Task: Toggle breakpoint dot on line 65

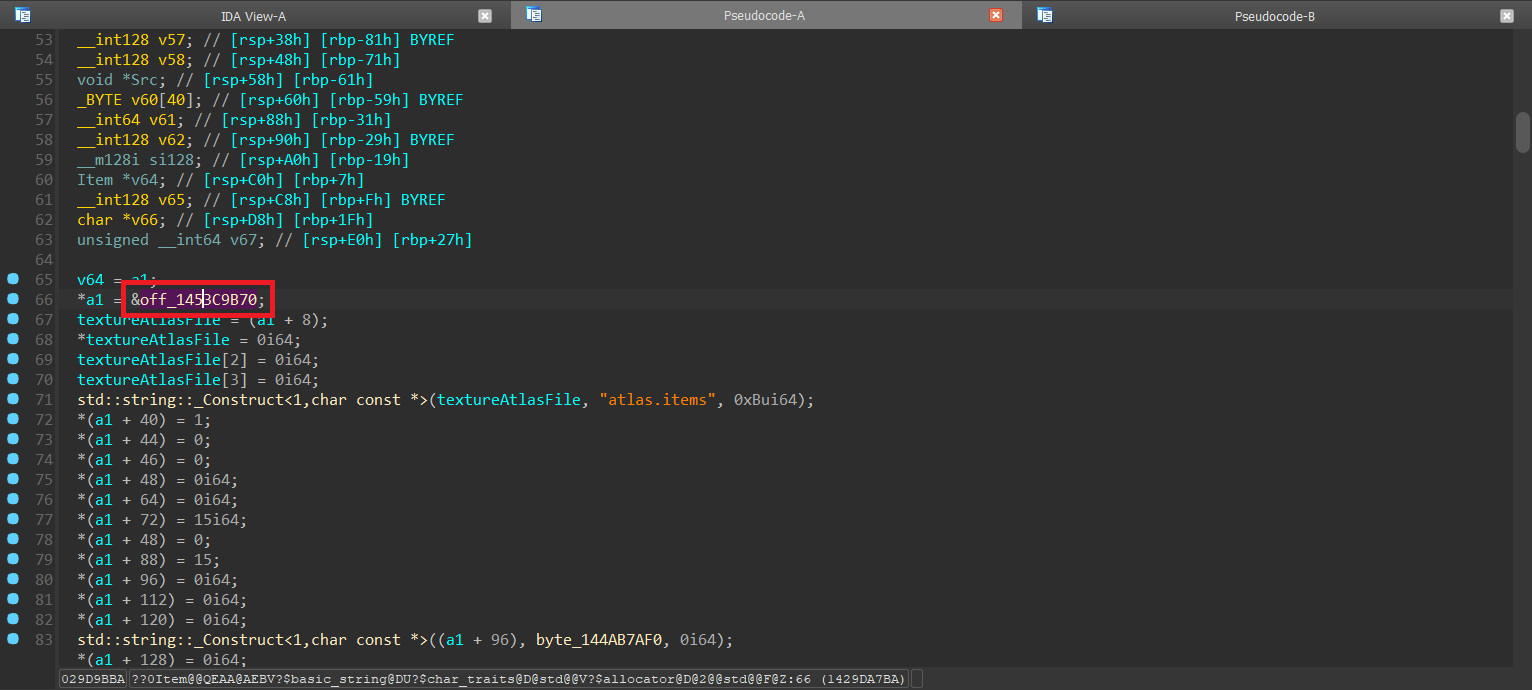Action: tap(13, 279)
